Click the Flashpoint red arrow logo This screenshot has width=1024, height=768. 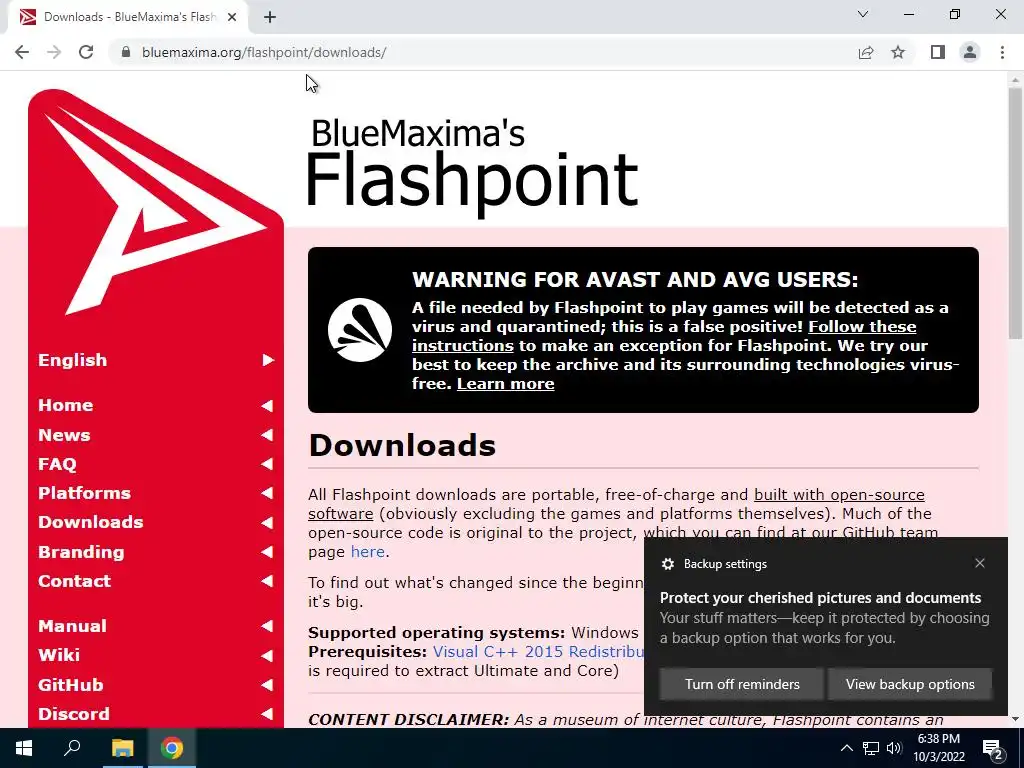(155, 204)
